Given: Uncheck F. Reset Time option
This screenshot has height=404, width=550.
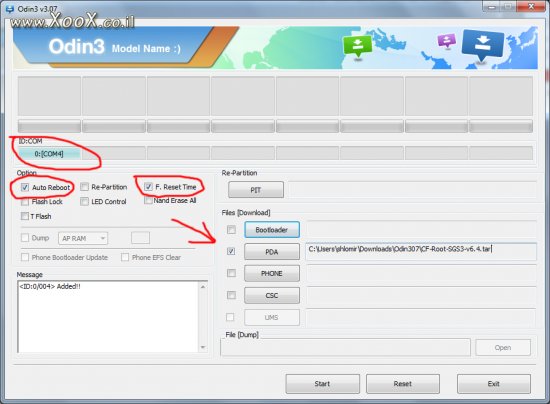Looking at the screenshot, I should [x=148, y=187].
